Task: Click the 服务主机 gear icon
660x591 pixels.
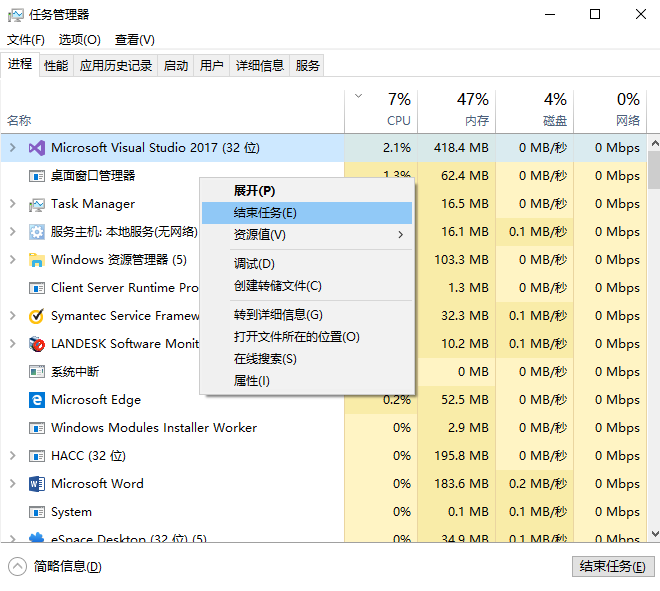Action: click(37, 232)
